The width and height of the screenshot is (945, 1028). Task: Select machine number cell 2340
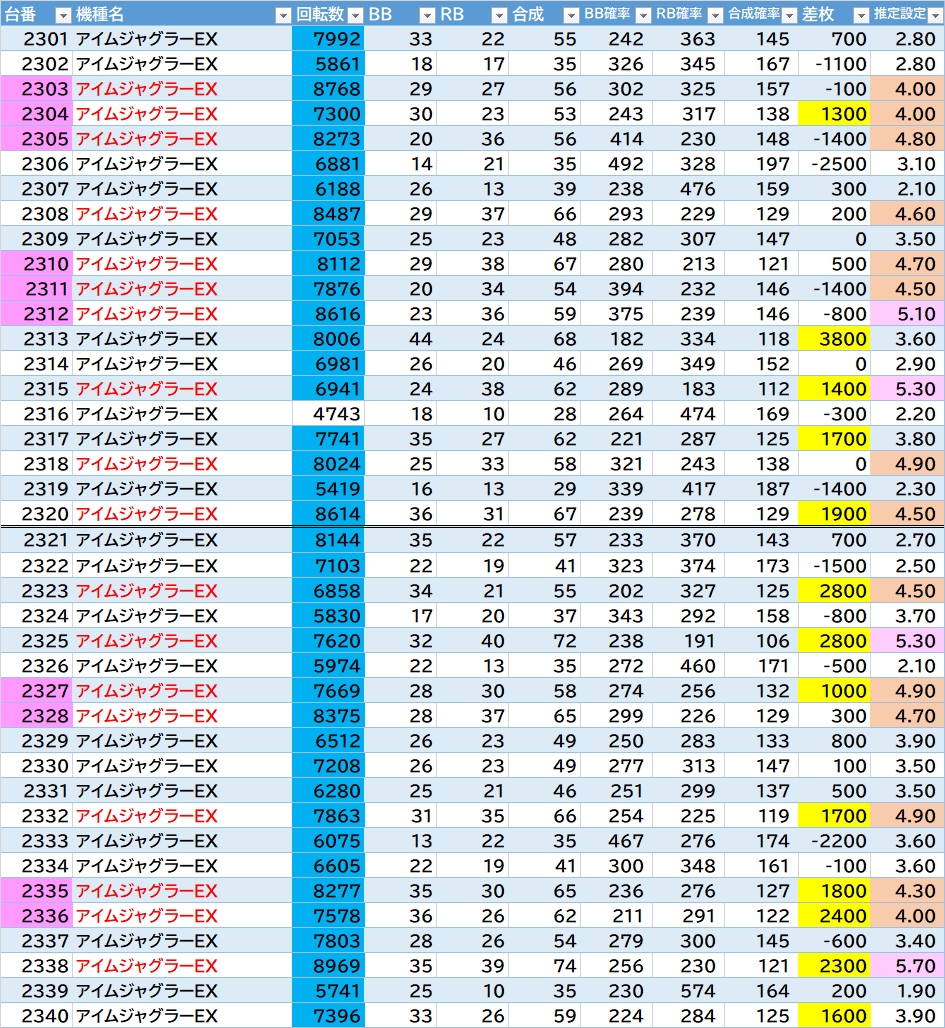pos(36,1016)
